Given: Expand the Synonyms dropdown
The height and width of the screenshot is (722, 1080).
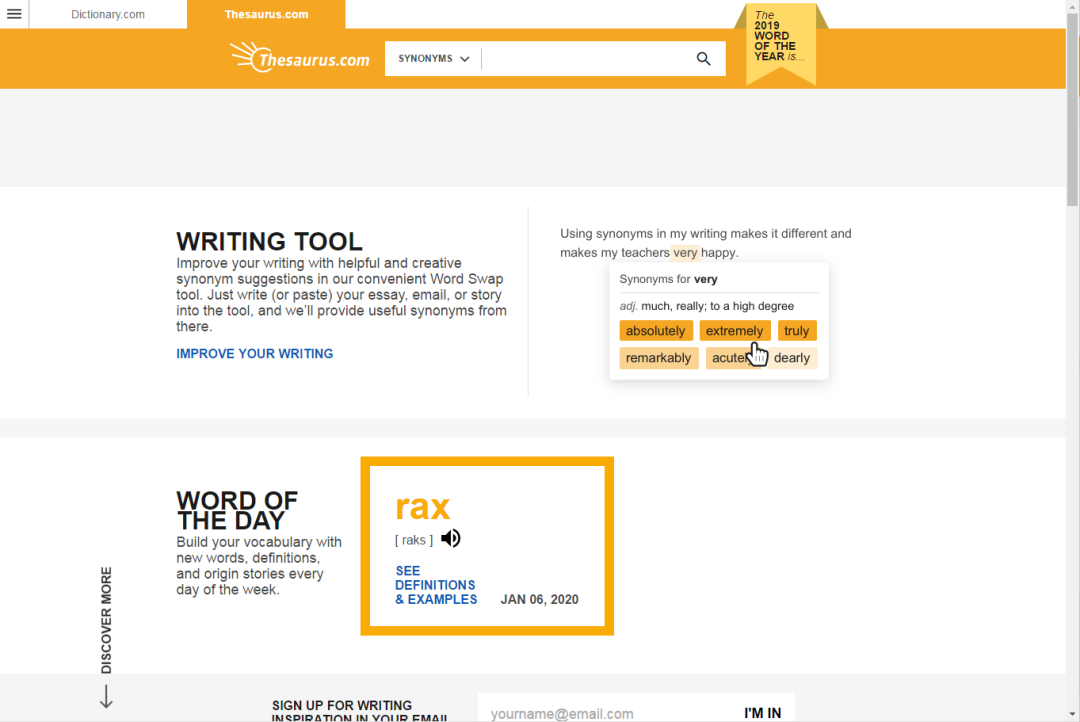Looking at the screenshot, I should click(433, 59).
